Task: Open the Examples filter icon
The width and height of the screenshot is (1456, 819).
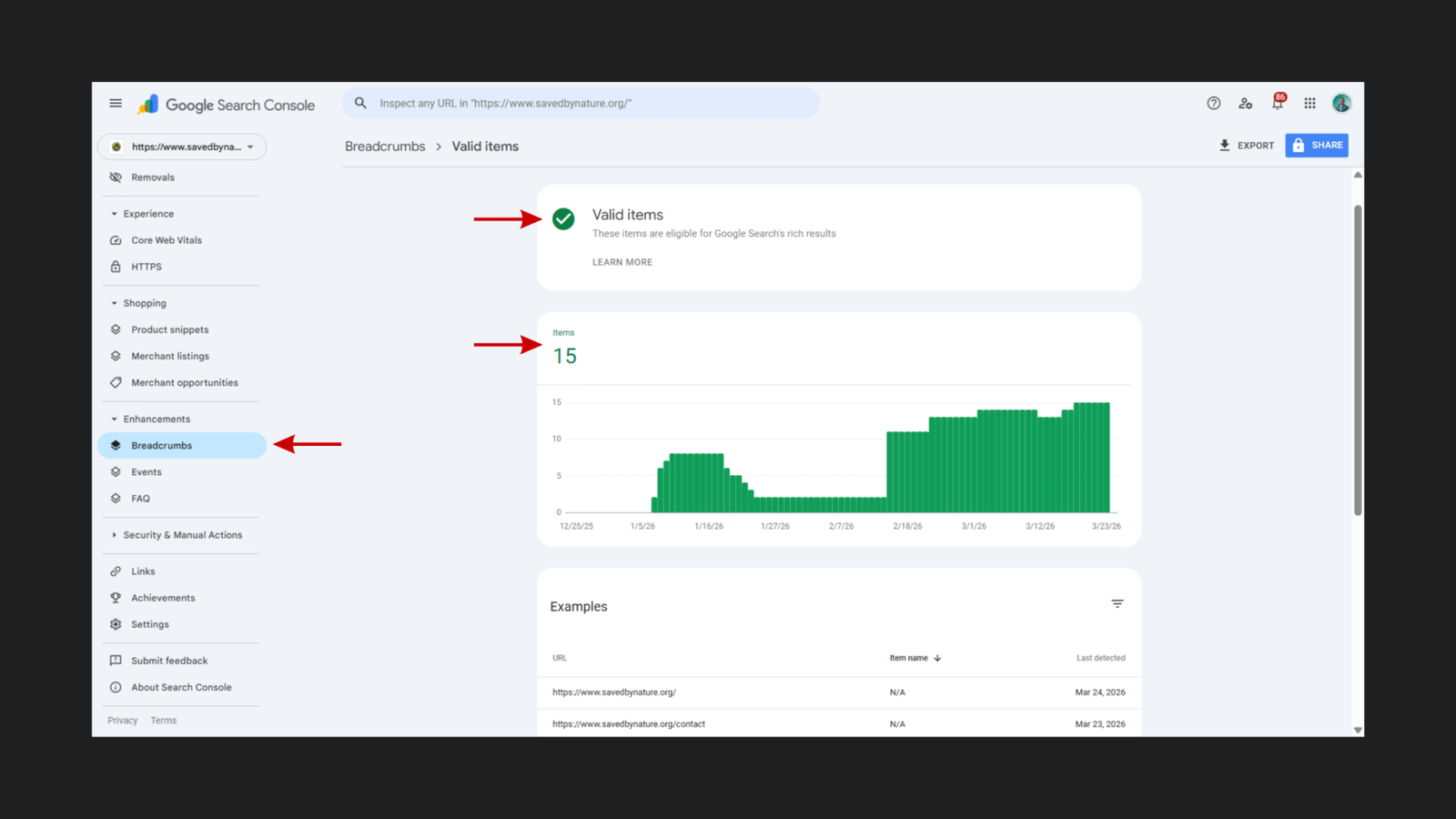Action: [1117, 603]
